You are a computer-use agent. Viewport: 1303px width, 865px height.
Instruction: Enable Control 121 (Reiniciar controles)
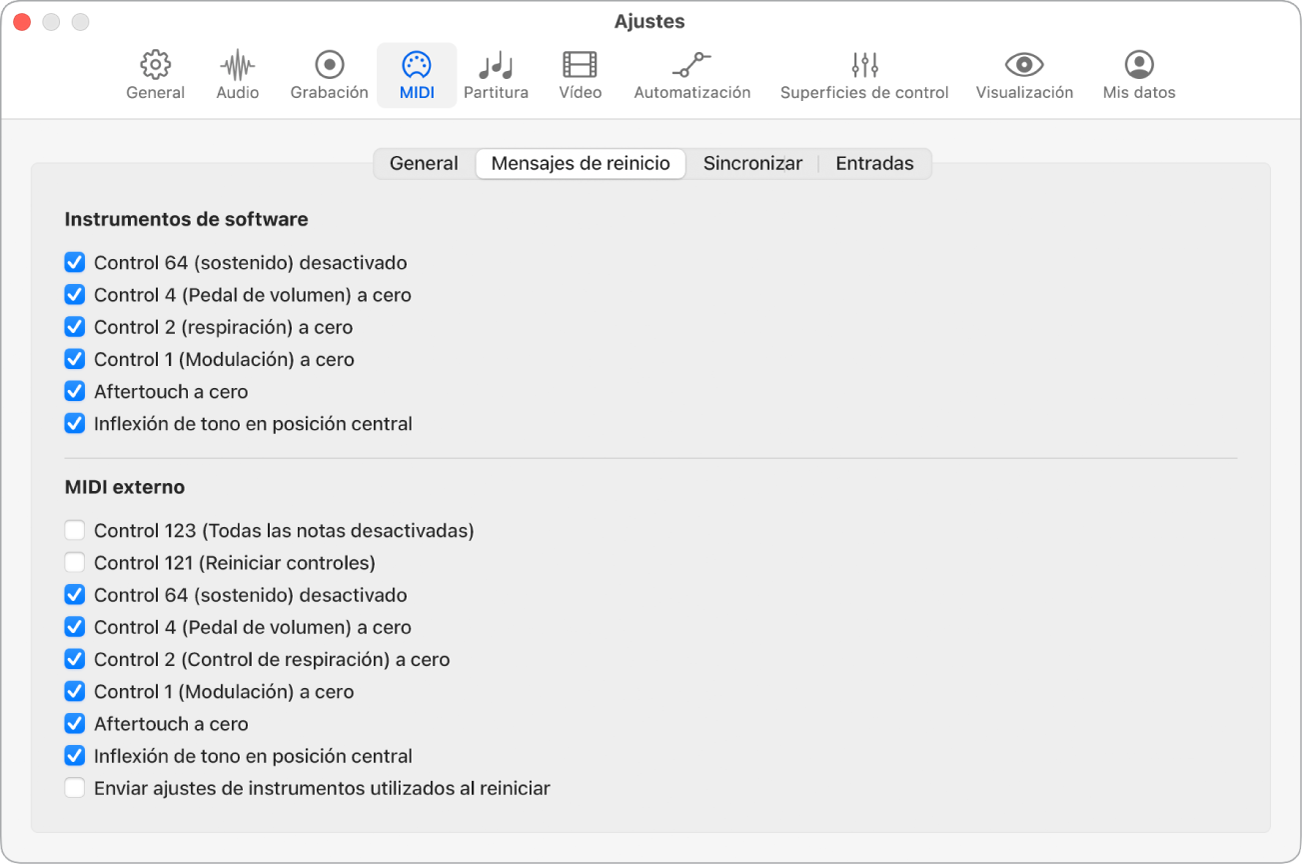(x=75, y=562)
